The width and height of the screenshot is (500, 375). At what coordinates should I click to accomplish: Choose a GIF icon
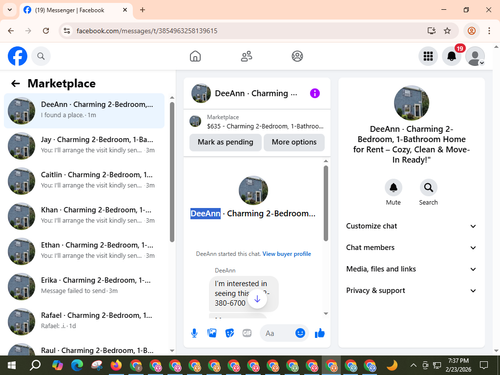247,333
